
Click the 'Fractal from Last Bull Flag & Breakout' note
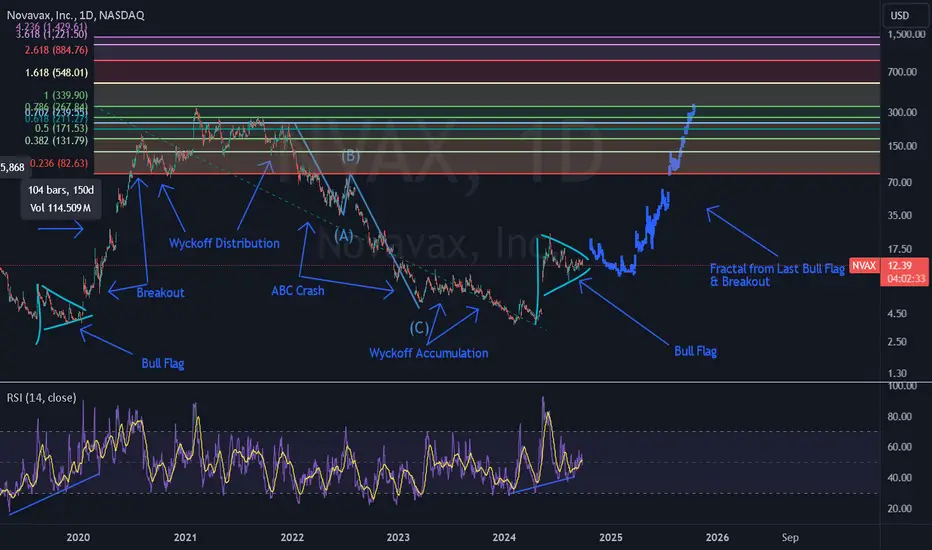coord(777,275)
